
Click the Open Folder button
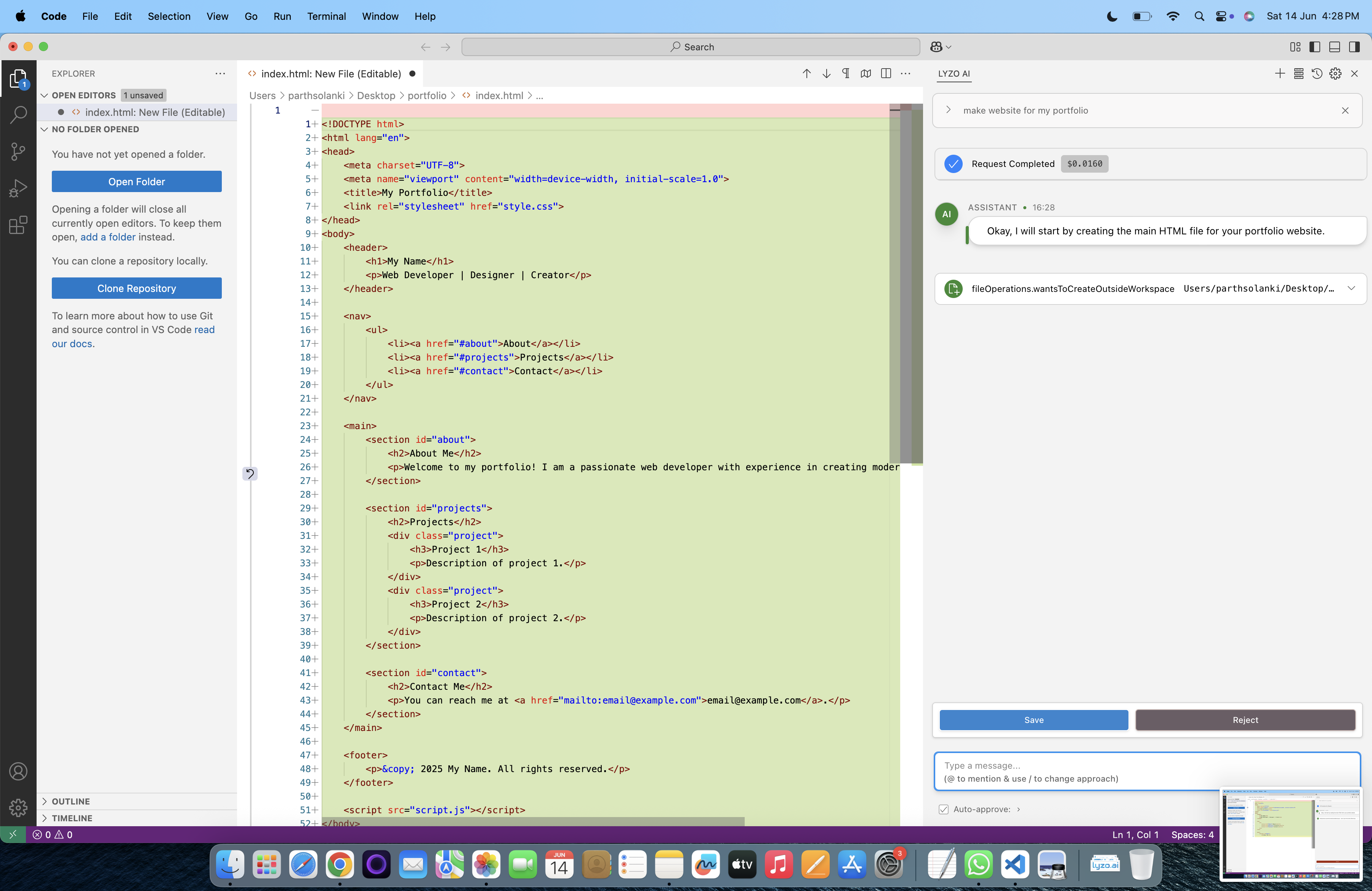coord(136,181)
